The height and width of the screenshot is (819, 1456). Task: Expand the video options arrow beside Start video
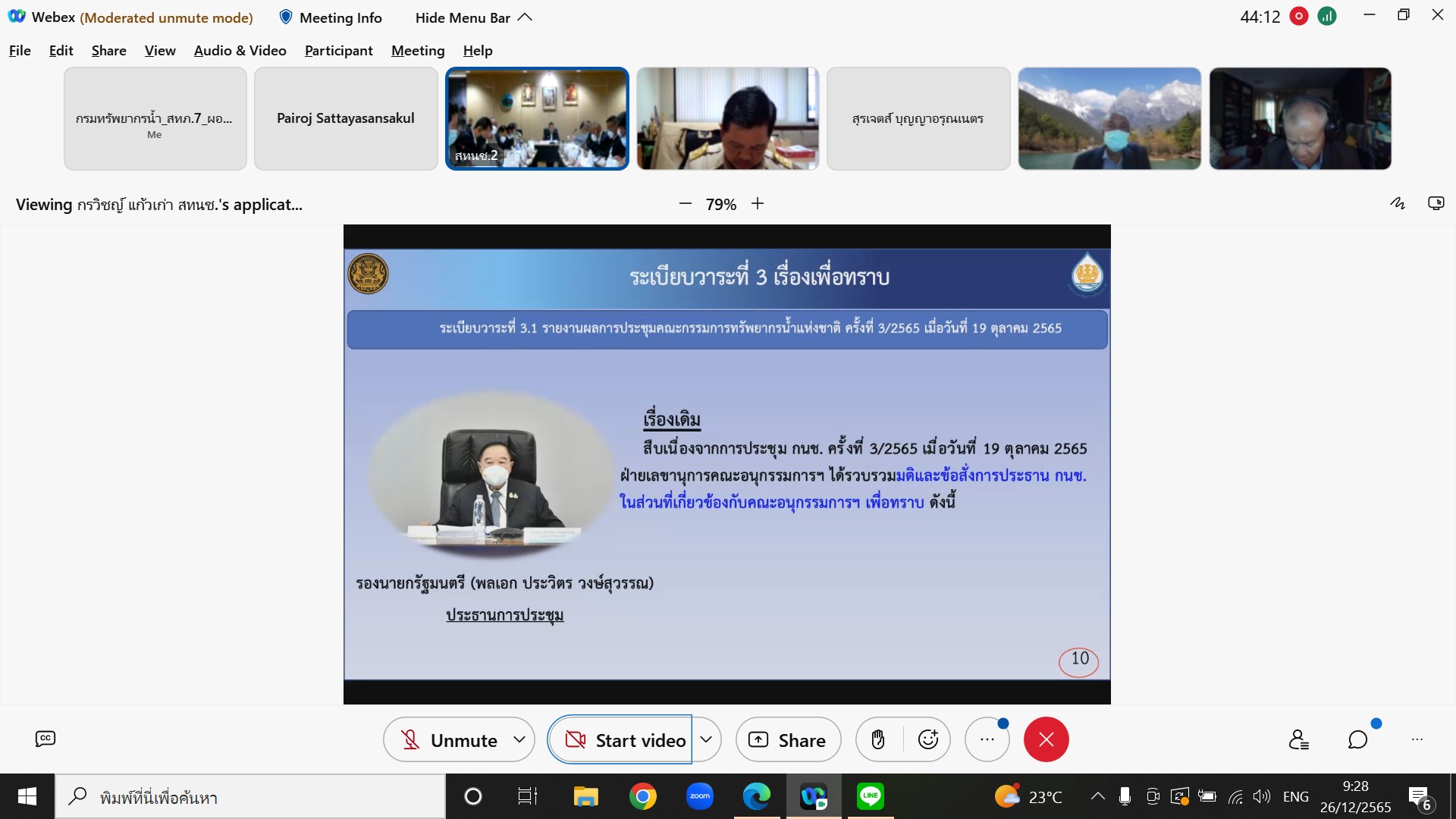click(706, 739)
